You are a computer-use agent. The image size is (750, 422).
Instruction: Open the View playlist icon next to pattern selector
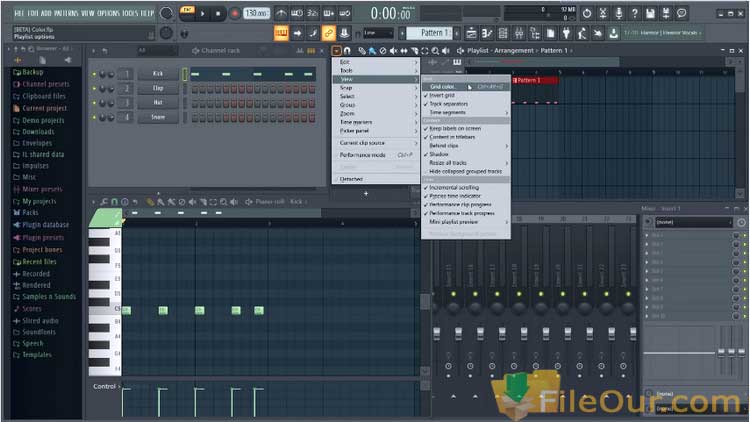coord(471,33)
